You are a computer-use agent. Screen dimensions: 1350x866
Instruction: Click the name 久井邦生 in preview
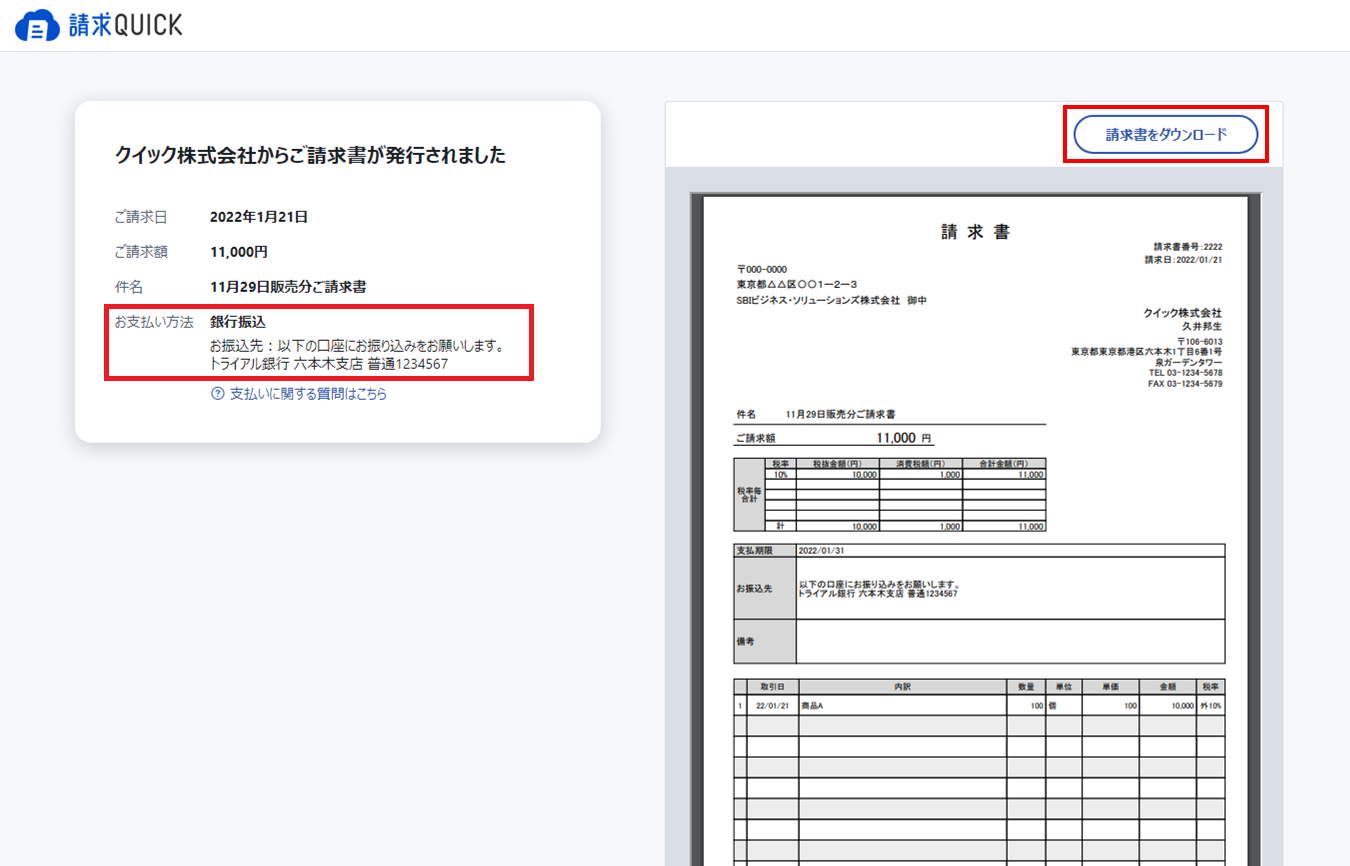click(1202, 326)
